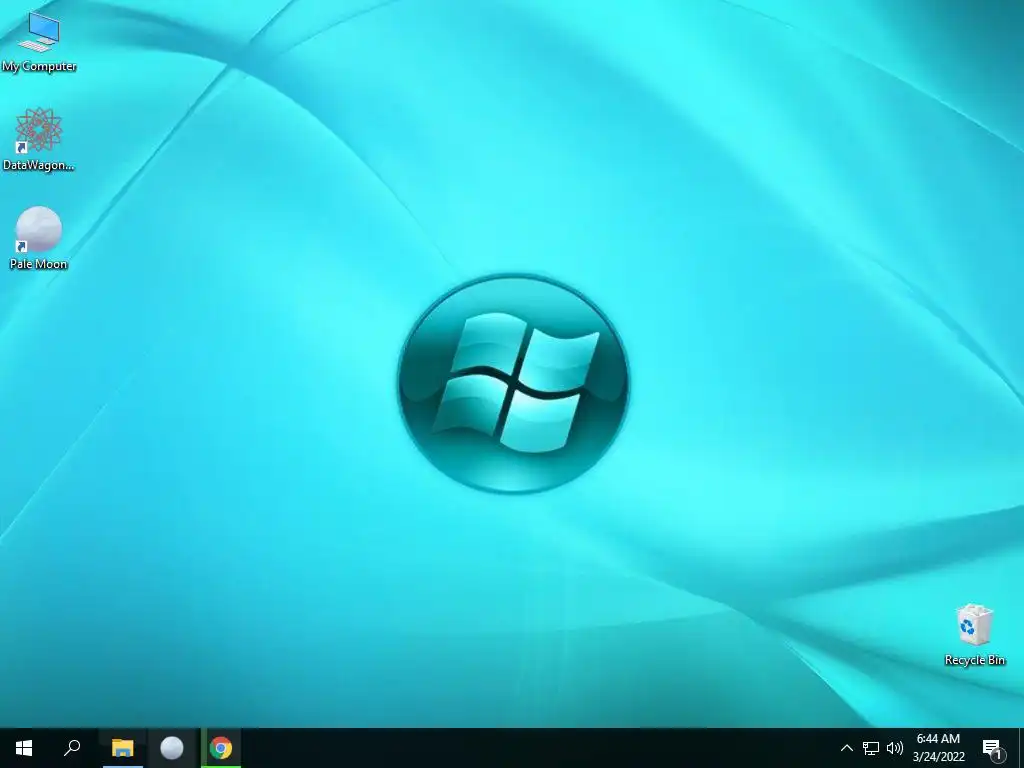Switch to Google Chrome on taskbar

click(x=221, y=748)
